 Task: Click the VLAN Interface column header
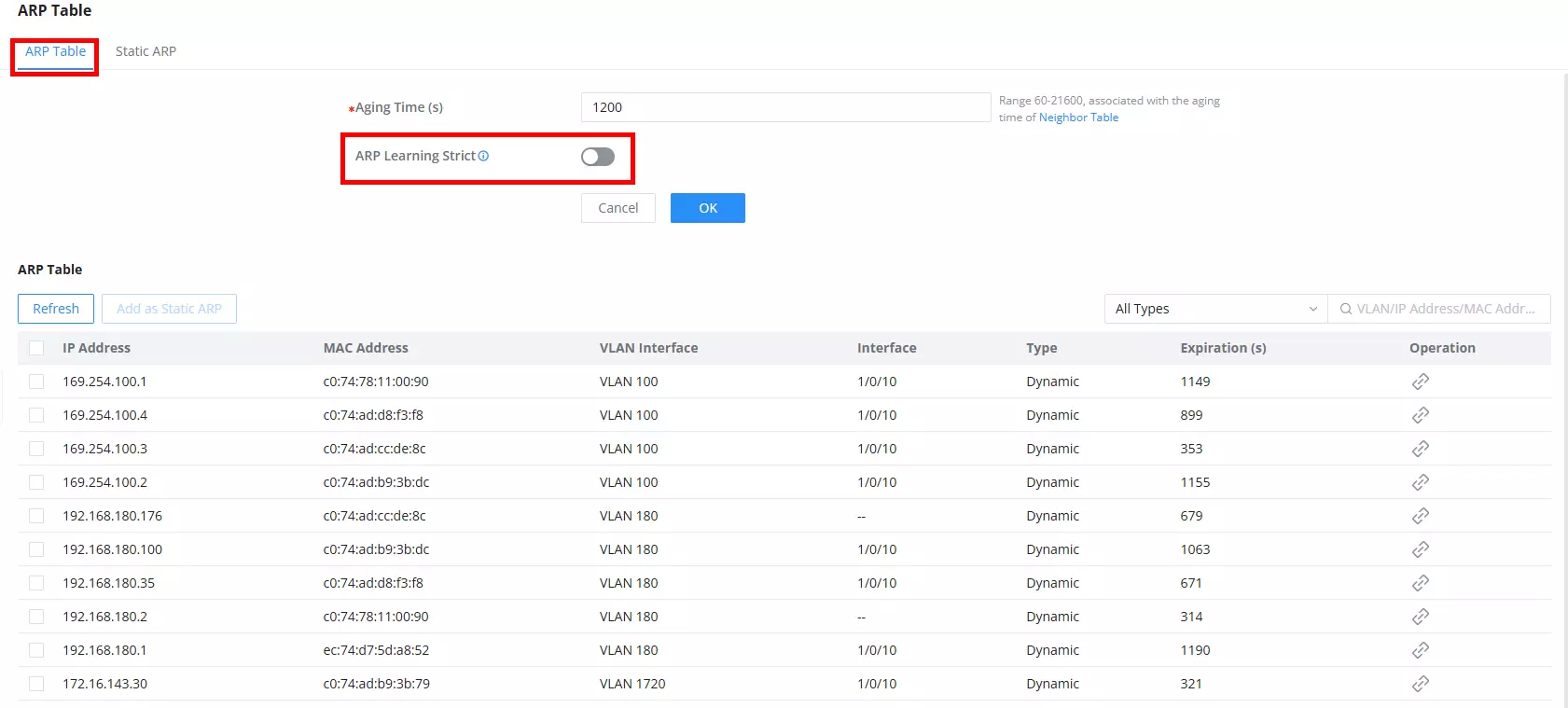pyautogui.click(x=648, y=348)
